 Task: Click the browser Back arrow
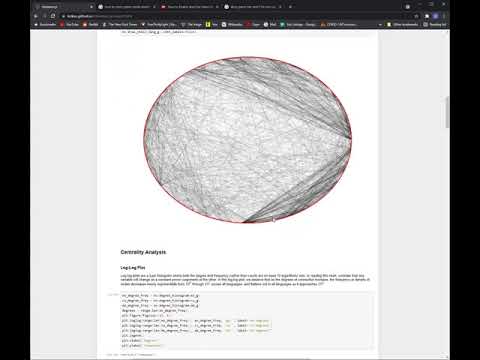(x=36, y=16)
